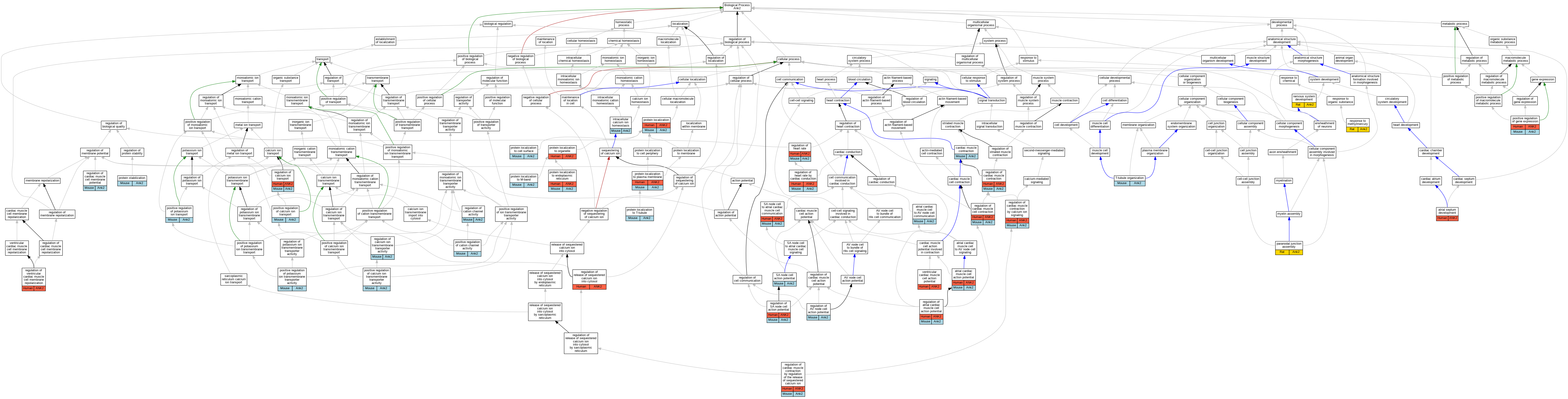The image size is (1568, 399).
Task: Click the 'organic substance transport' node
Action: (285, 79)
